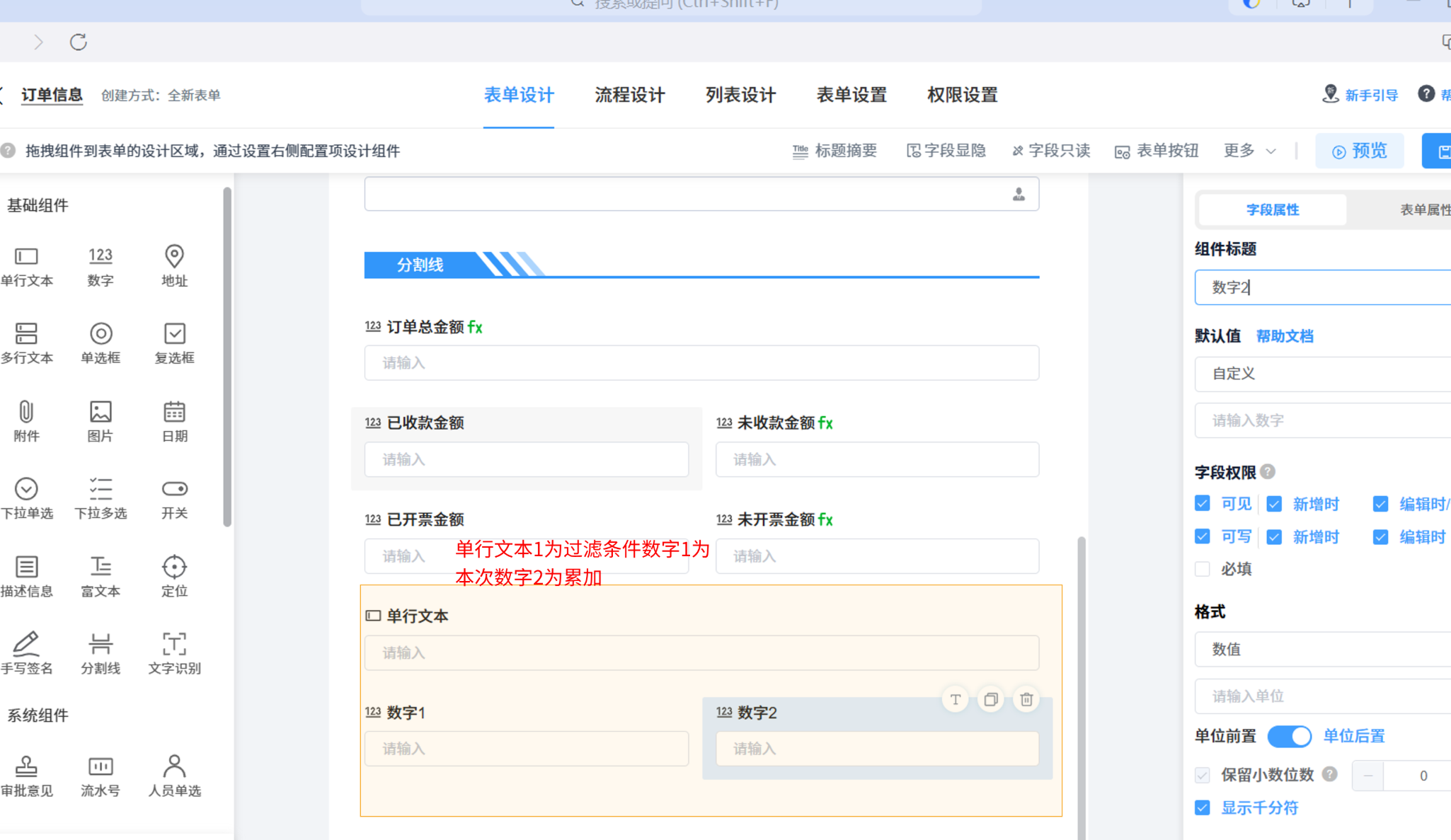Check the 必填 required checkbox
This screenshot has height=840, width=1451.
tap(1202, 569)
